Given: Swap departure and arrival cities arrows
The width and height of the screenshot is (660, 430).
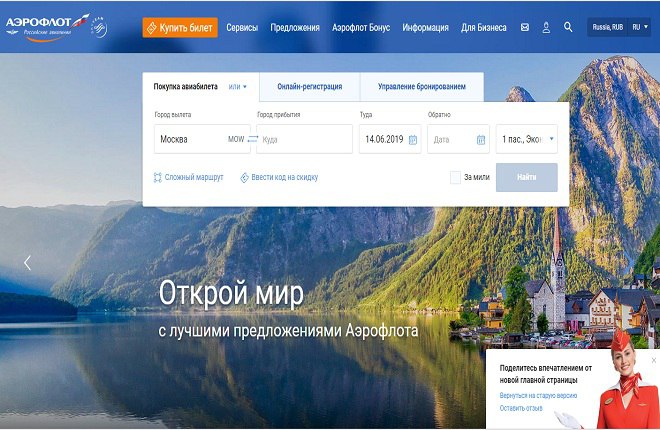Looking at the screenshot, I should click(x=253, y=139).
